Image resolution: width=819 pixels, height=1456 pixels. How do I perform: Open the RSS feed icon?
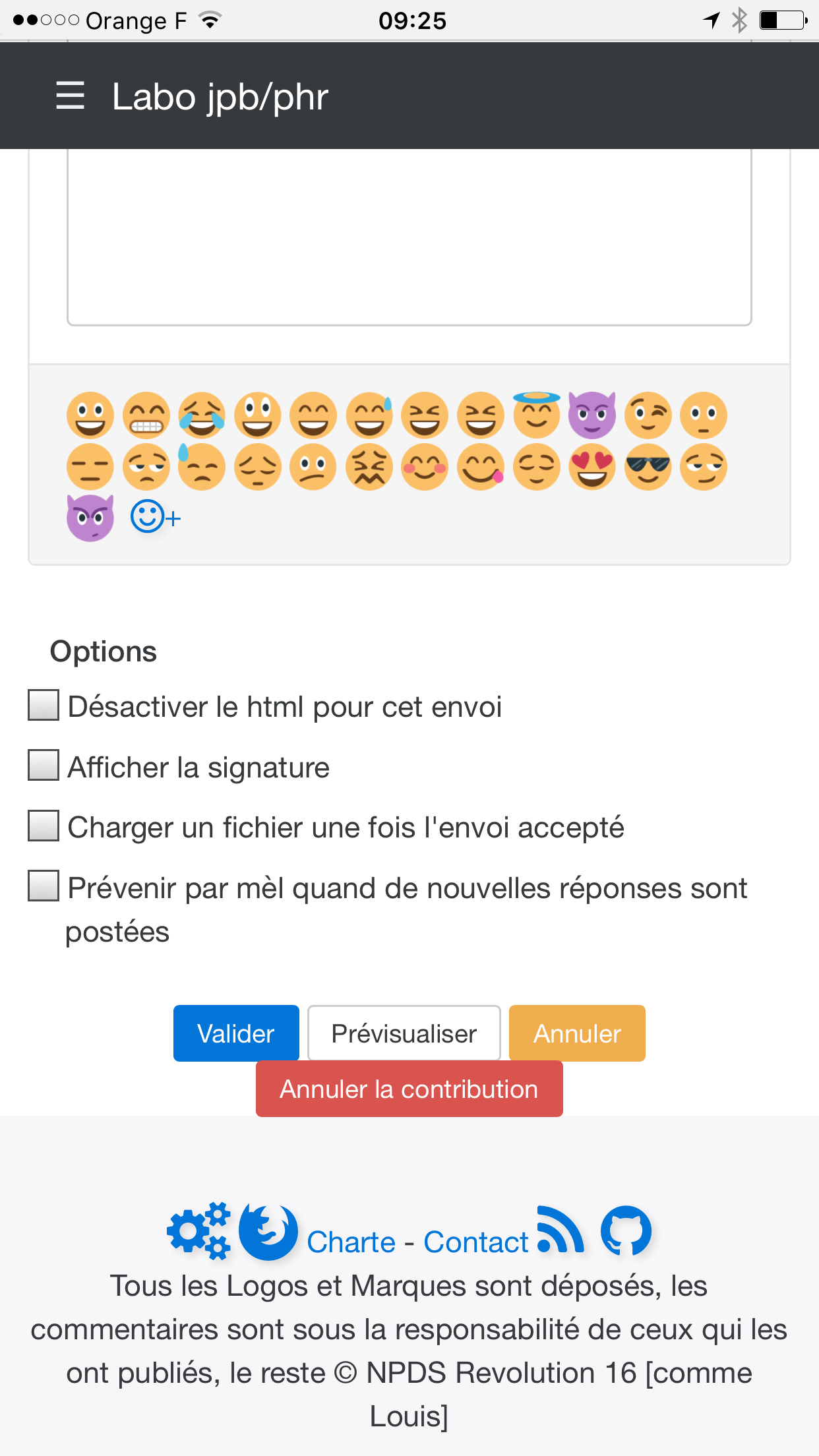(561, 1230)
